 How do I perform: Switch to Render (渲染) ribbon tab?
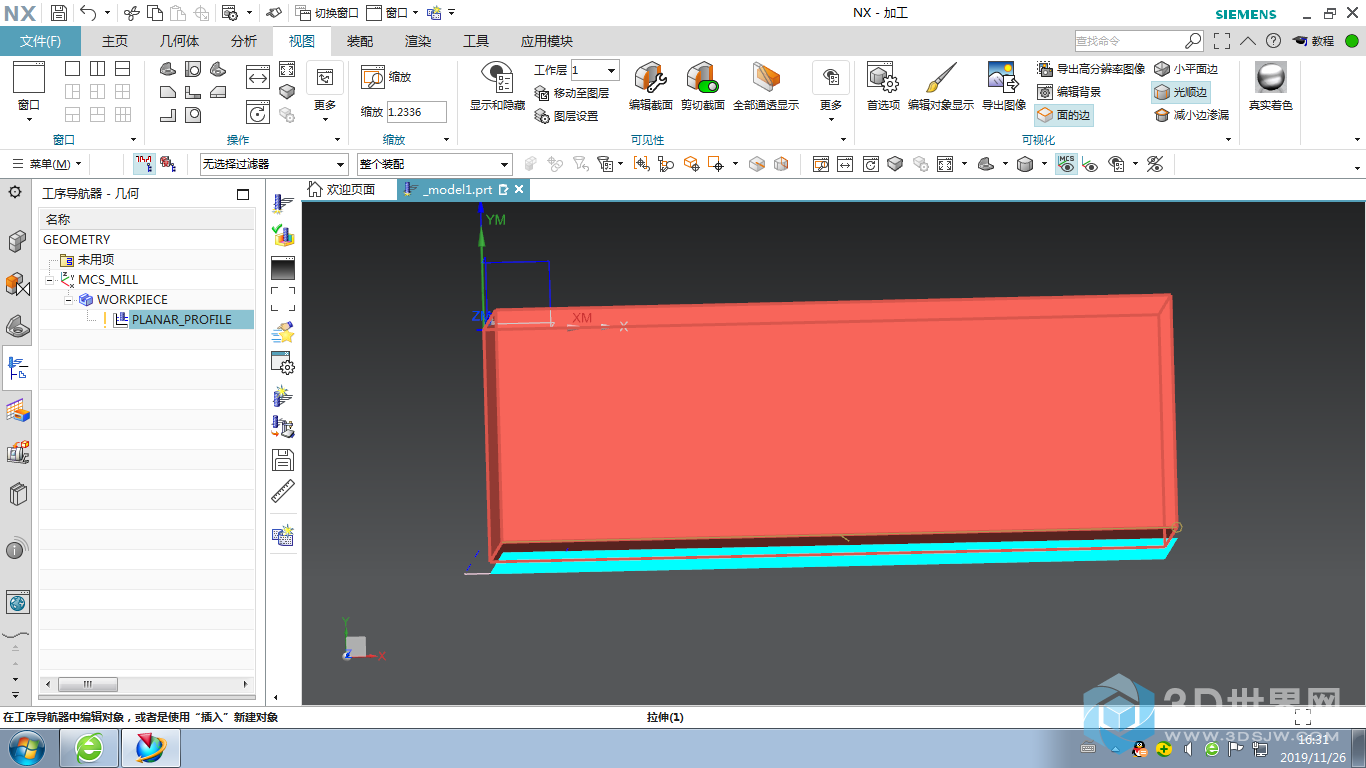coord(418,41)
